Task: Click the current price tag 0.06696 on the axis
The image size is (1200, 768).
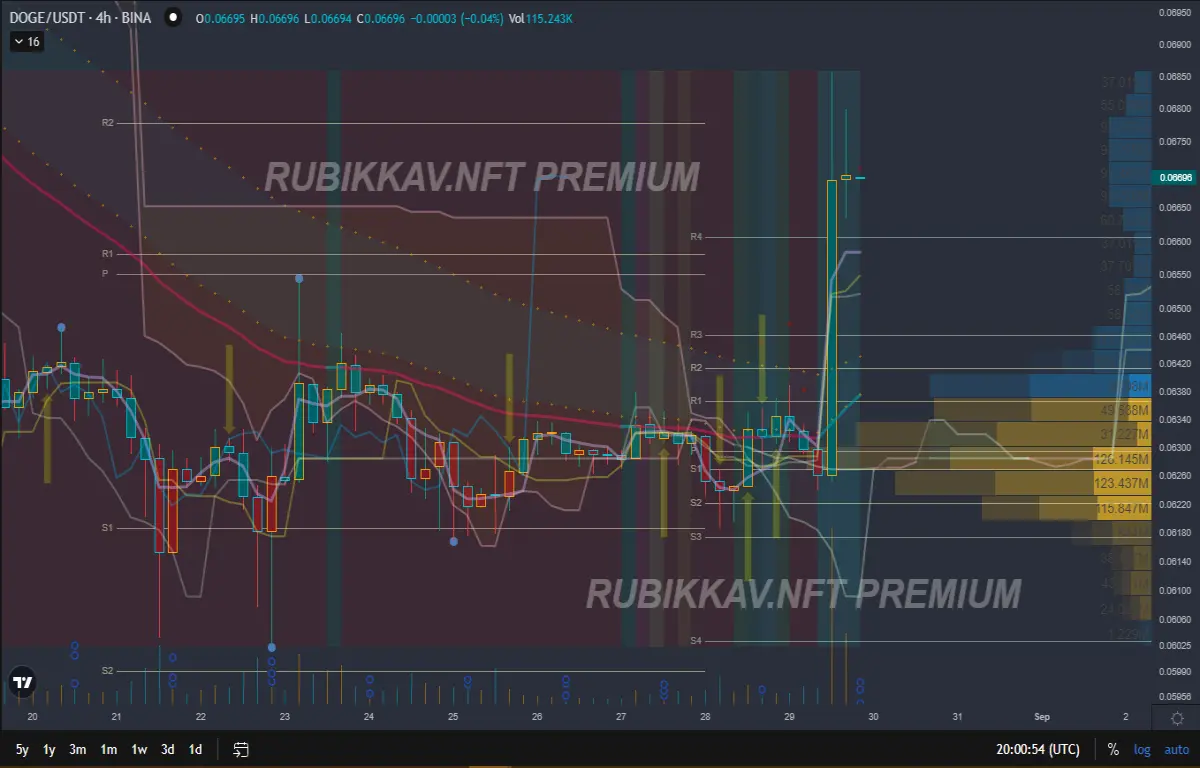Action: (x=1175, y=177)
